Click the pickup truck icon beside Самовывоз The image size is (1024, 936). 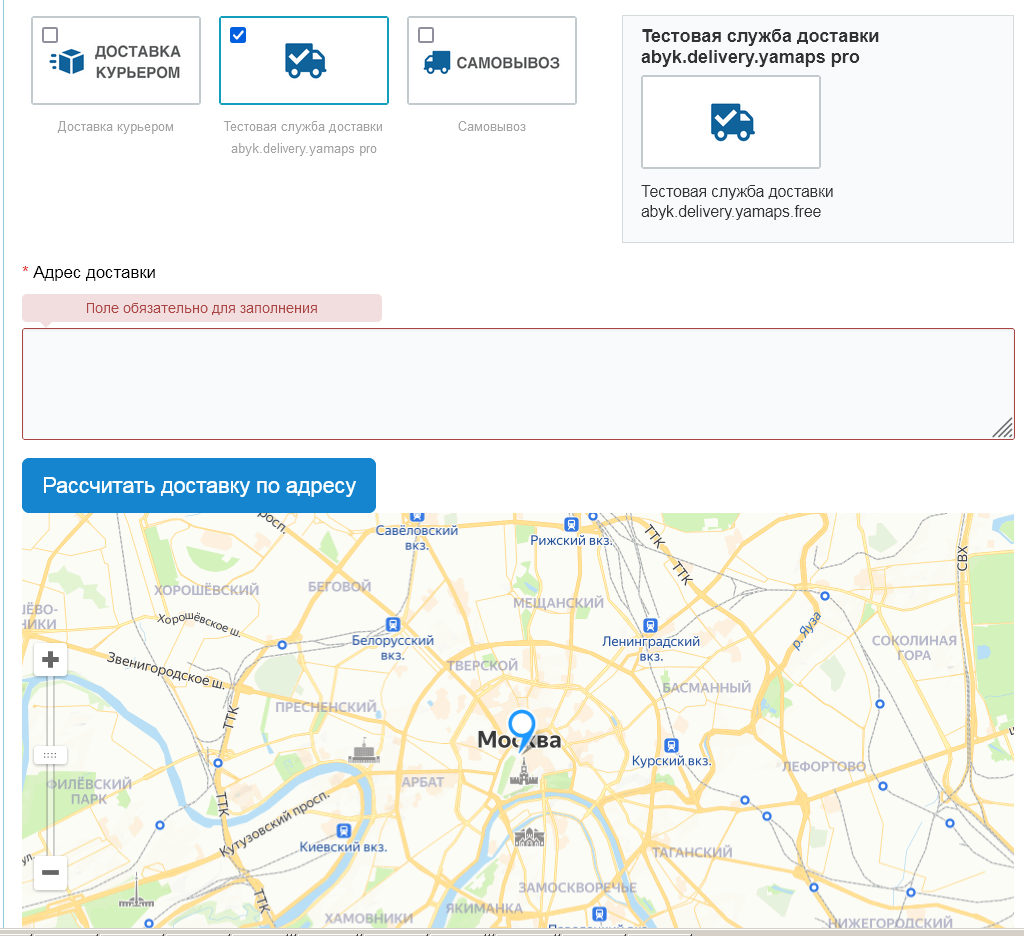tap(437, 62)
